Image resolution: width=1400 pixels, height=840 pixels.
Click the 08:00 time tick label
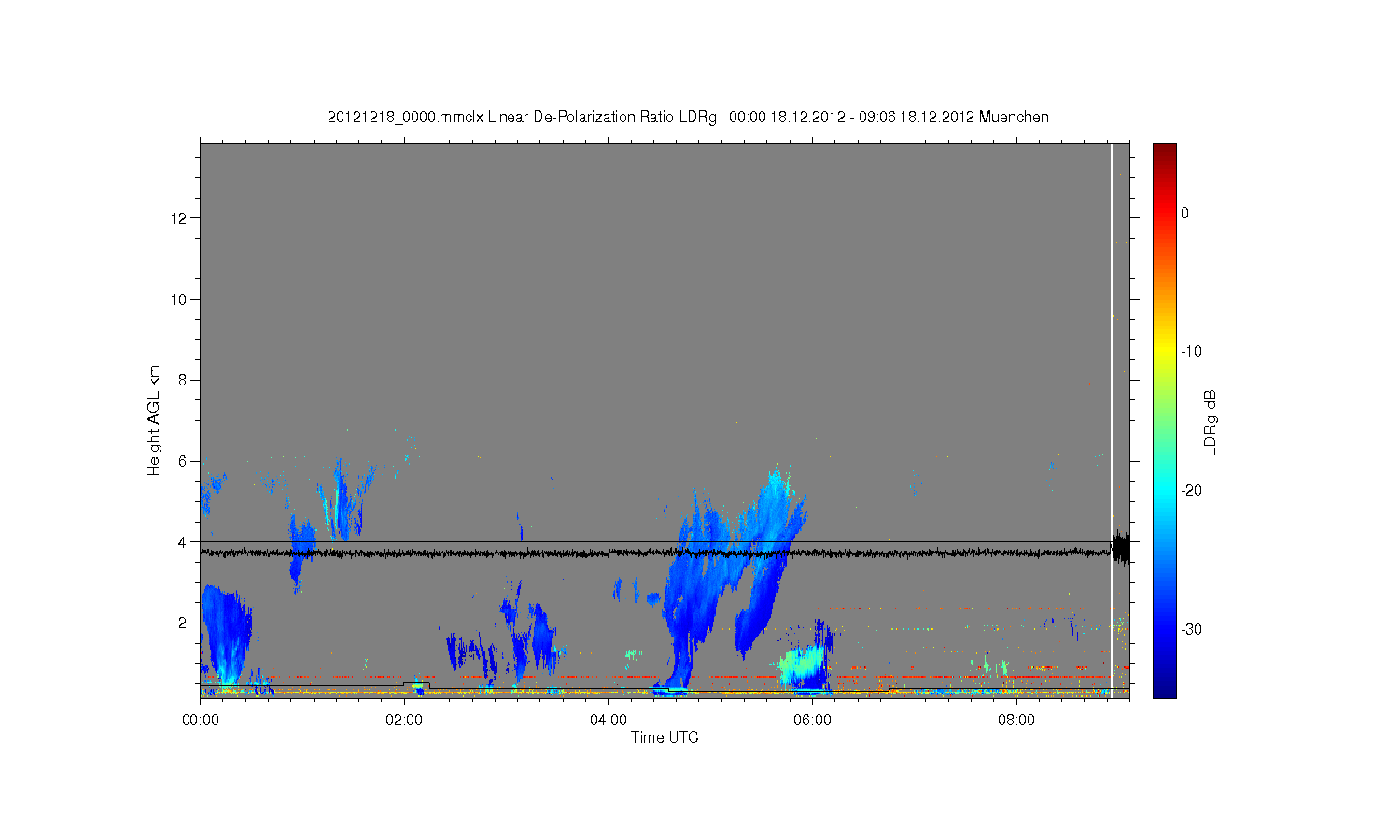[1016, 720]
